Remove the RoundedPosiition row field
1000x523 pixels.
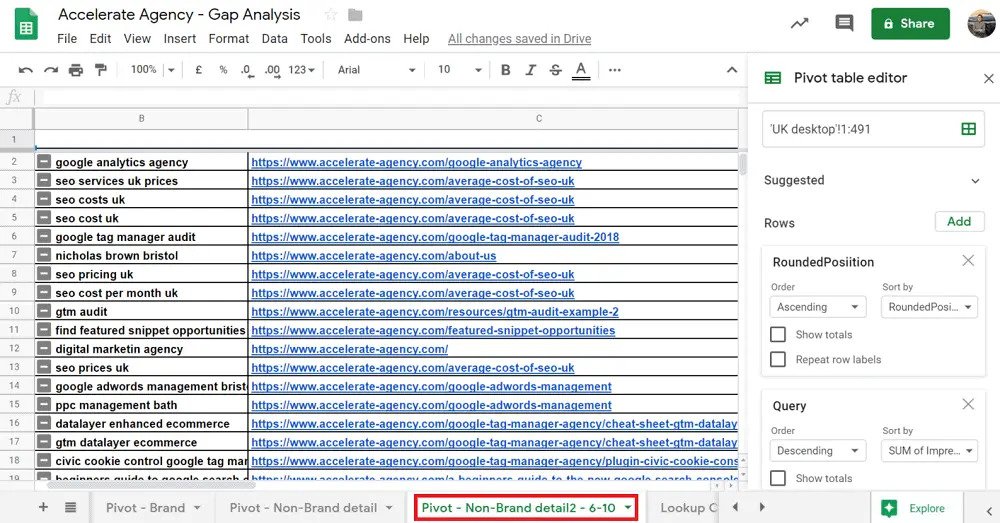tap(968, 261)
